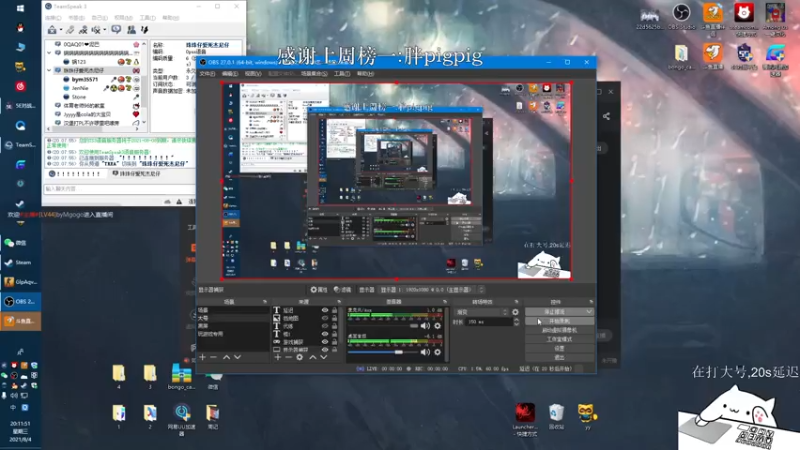This screenshot has width=800, height=450.
Task: Adjust transition duration with stepper arrows
Action: click(516, 322)
